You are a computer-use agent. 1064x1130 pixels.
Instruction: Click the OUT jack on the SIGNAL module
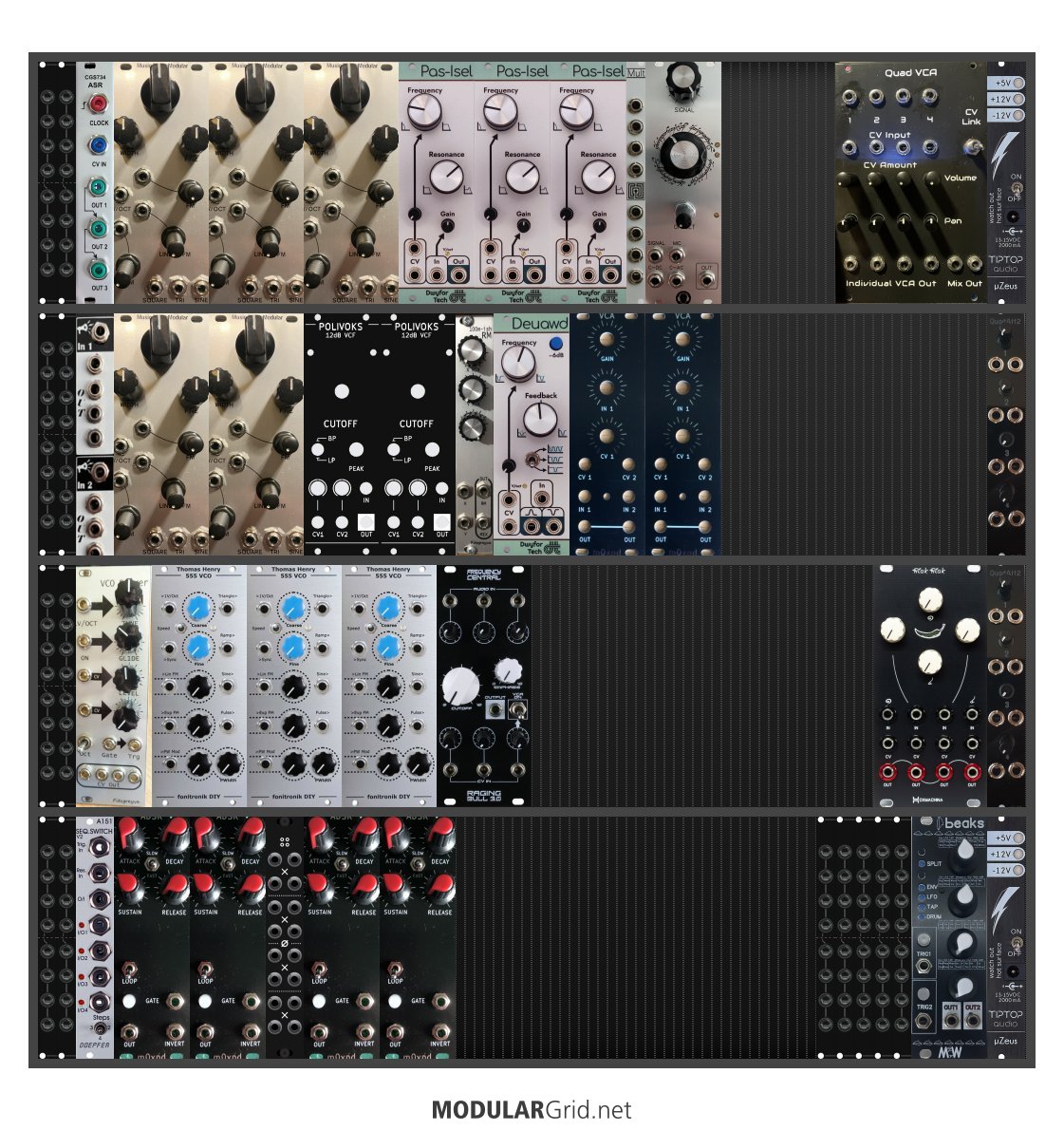tap(707, 280)
